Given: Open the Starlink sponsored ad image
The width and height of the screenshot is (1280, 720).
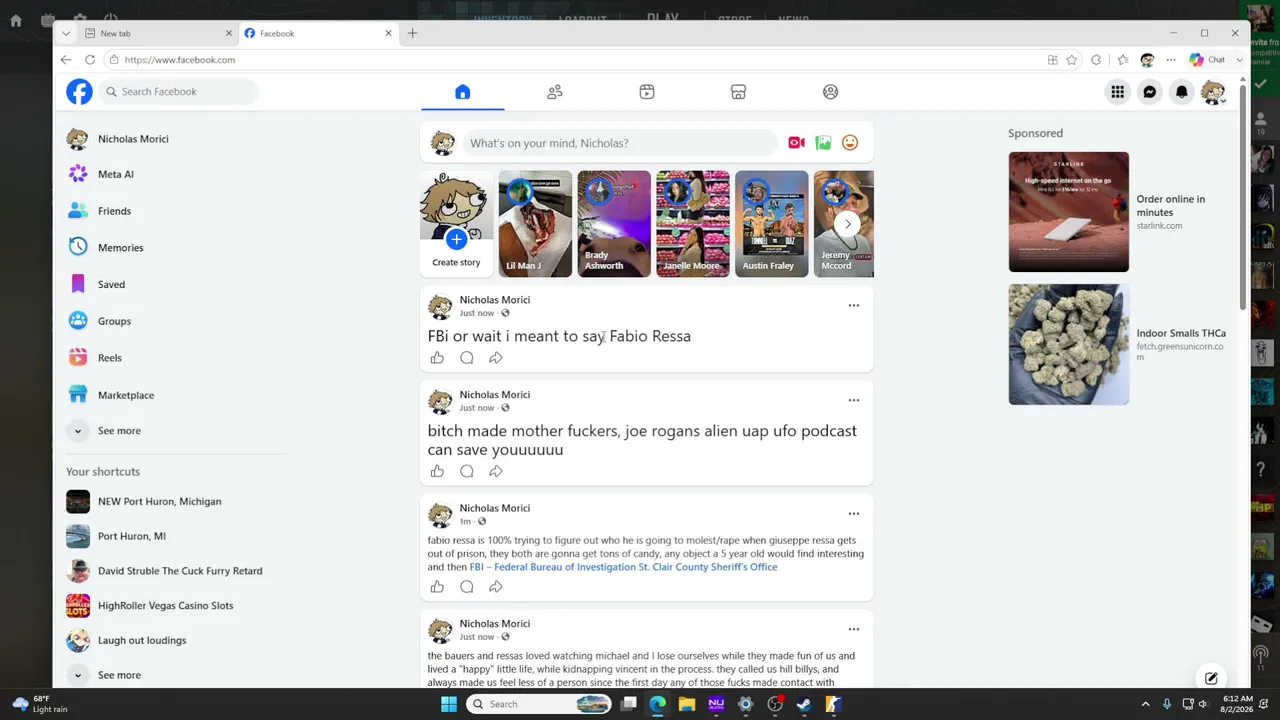Looking at the screenshot, I should 1068,212.
